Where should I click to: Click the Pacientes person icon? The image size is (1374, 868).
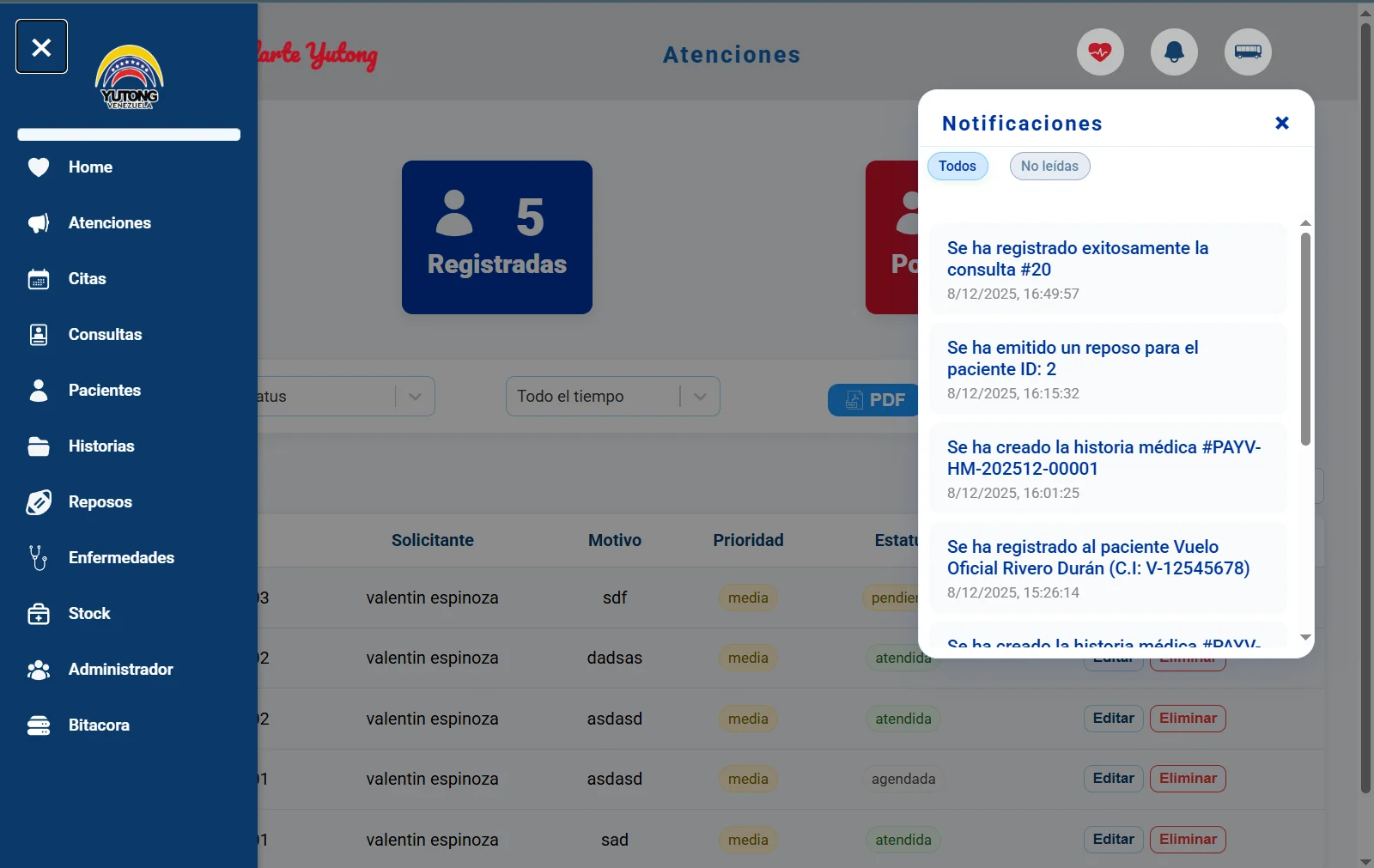pos(39,391)
